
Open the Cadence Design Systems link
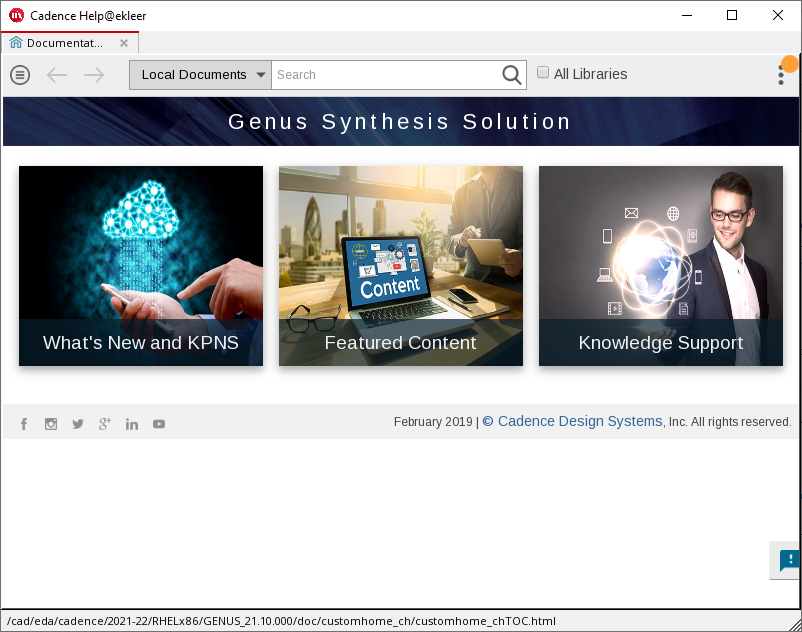[x=572, y=421]
